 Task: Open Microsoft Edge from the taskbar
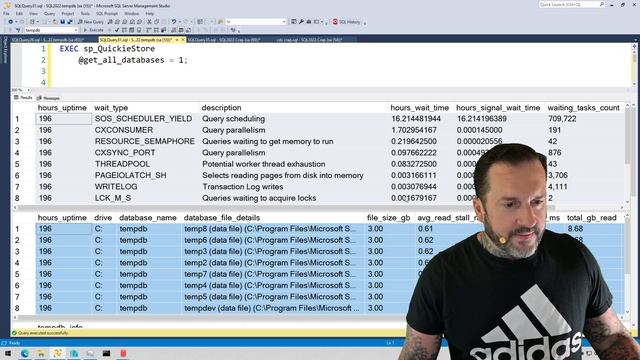[x=24, y=353]
